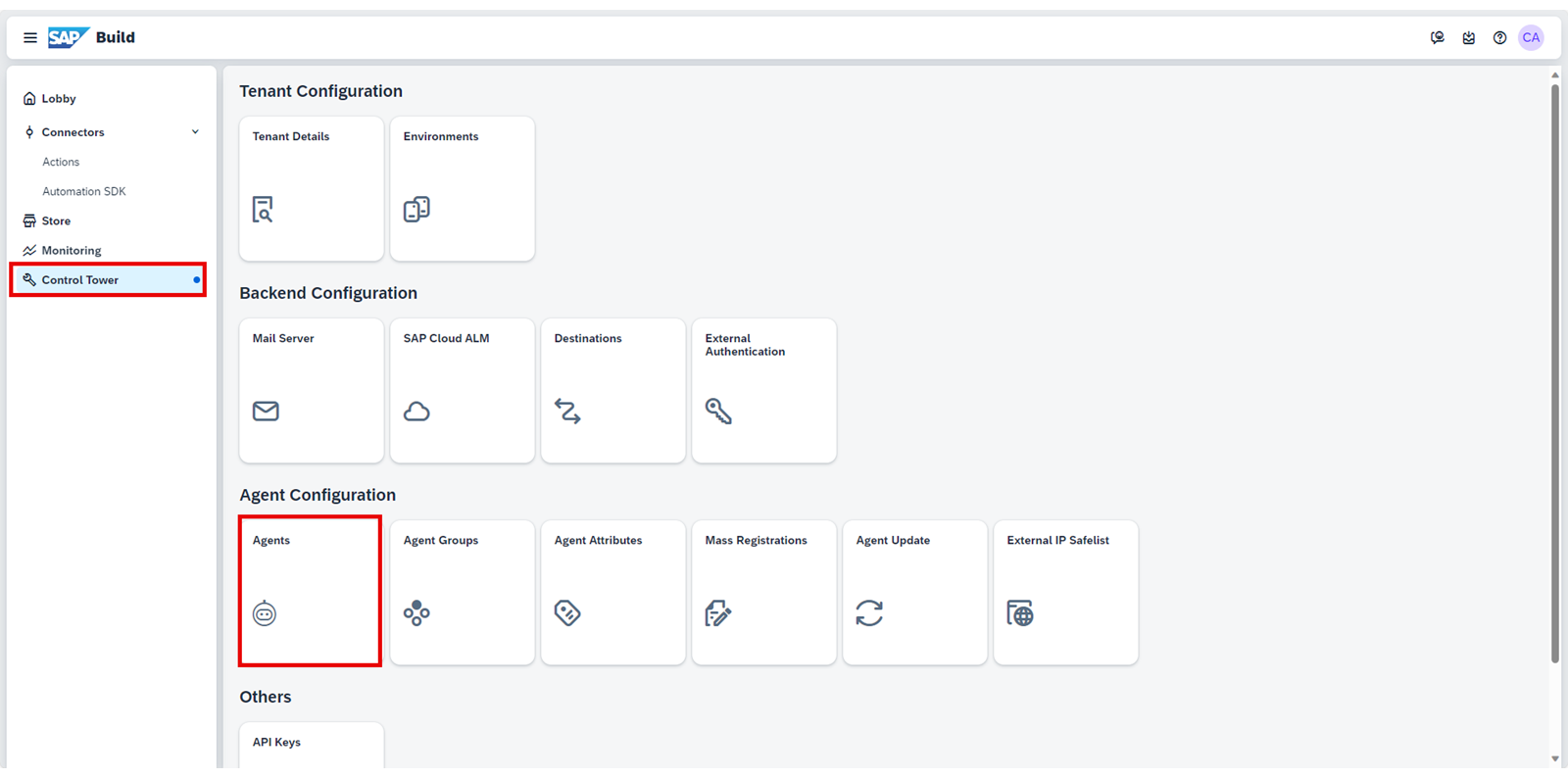Open the Destinations arrows icon

(x=567, y=412)
